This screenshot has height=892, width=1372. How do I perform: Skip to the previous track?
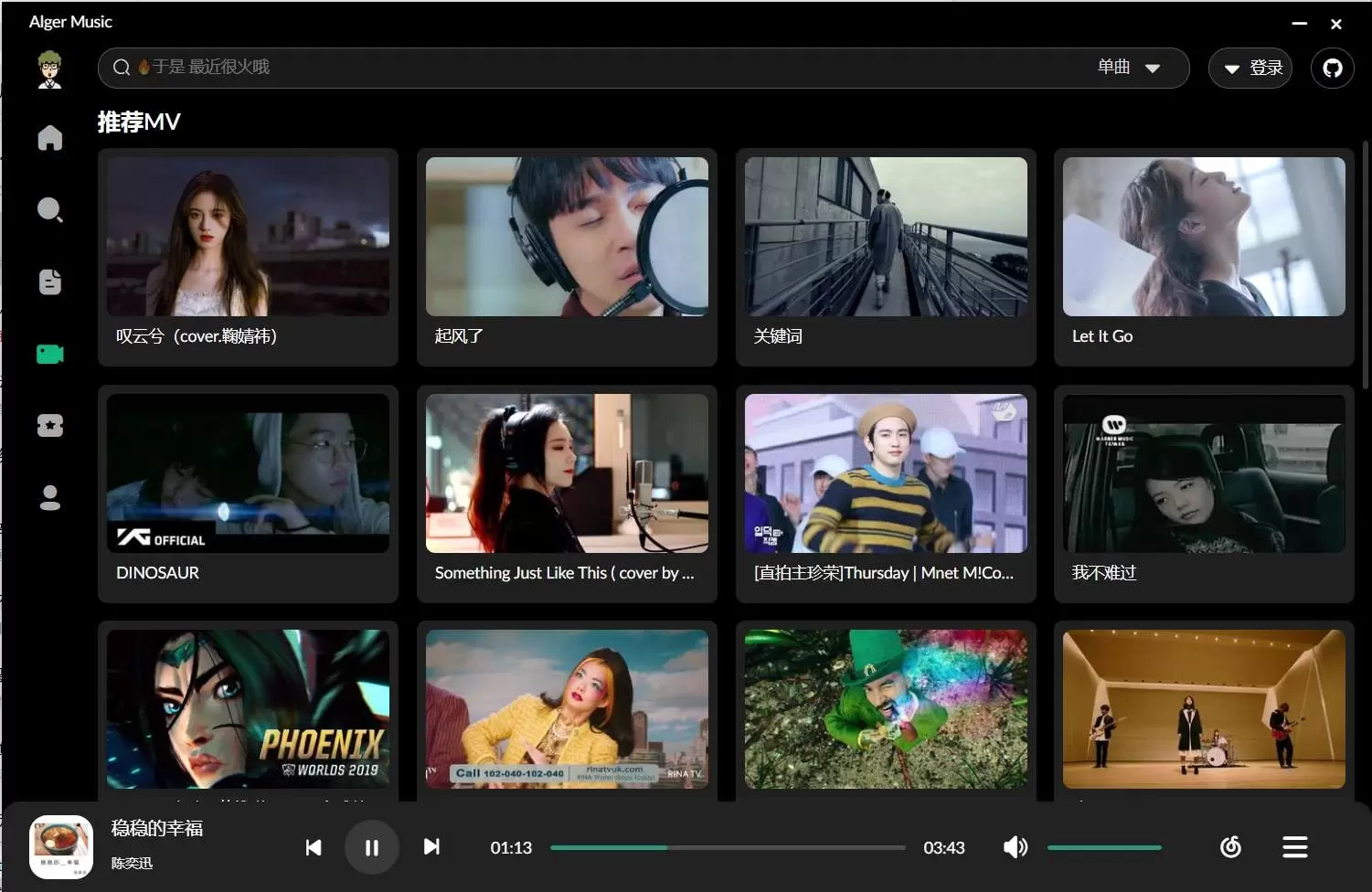313,847
